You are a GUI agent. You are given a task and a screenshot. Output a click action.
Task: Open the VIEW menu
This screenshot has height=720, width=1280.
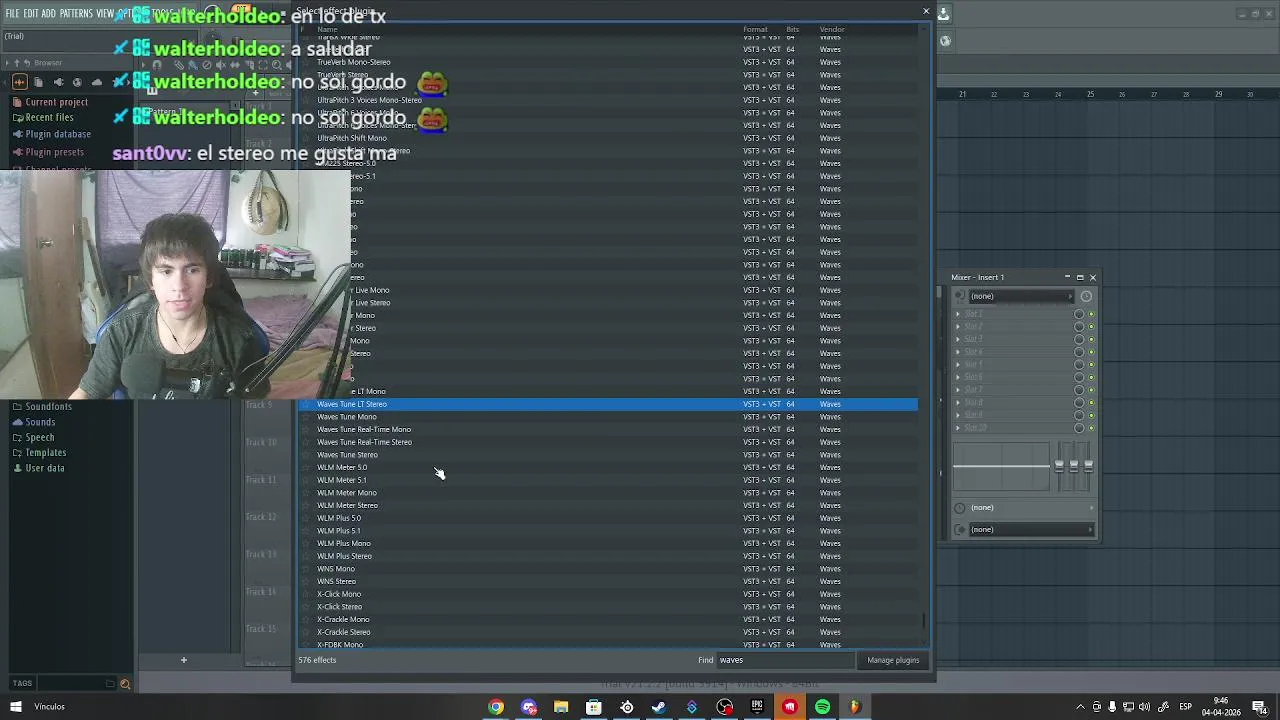tap(105, 14)
